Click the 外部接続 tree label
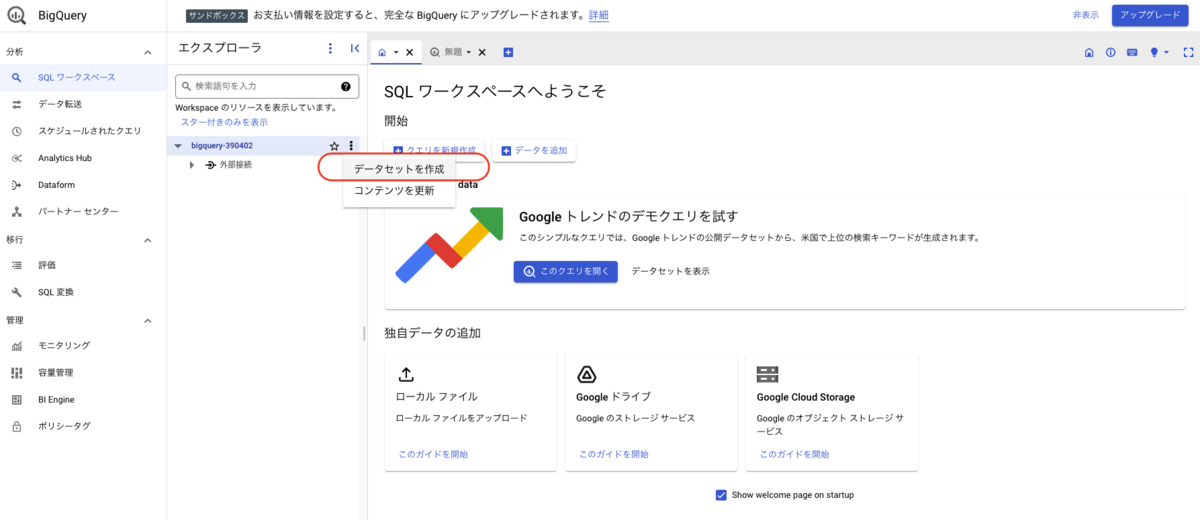The width and height of the screenshot is (1200, 520). pyautogui.click(x=235, y=165)
